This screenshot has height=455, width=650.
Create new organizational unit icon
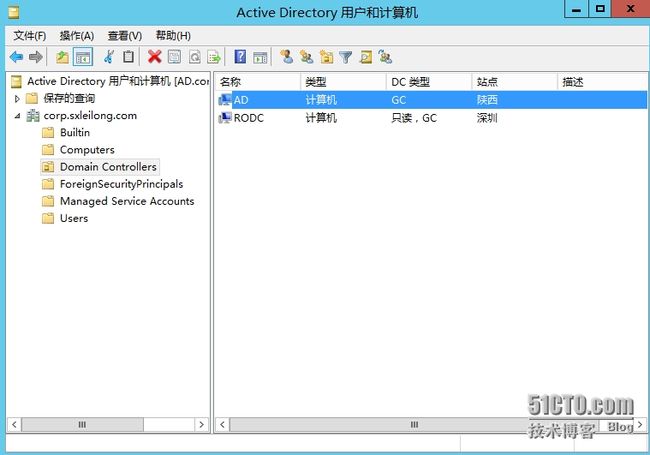pos(326,57)
